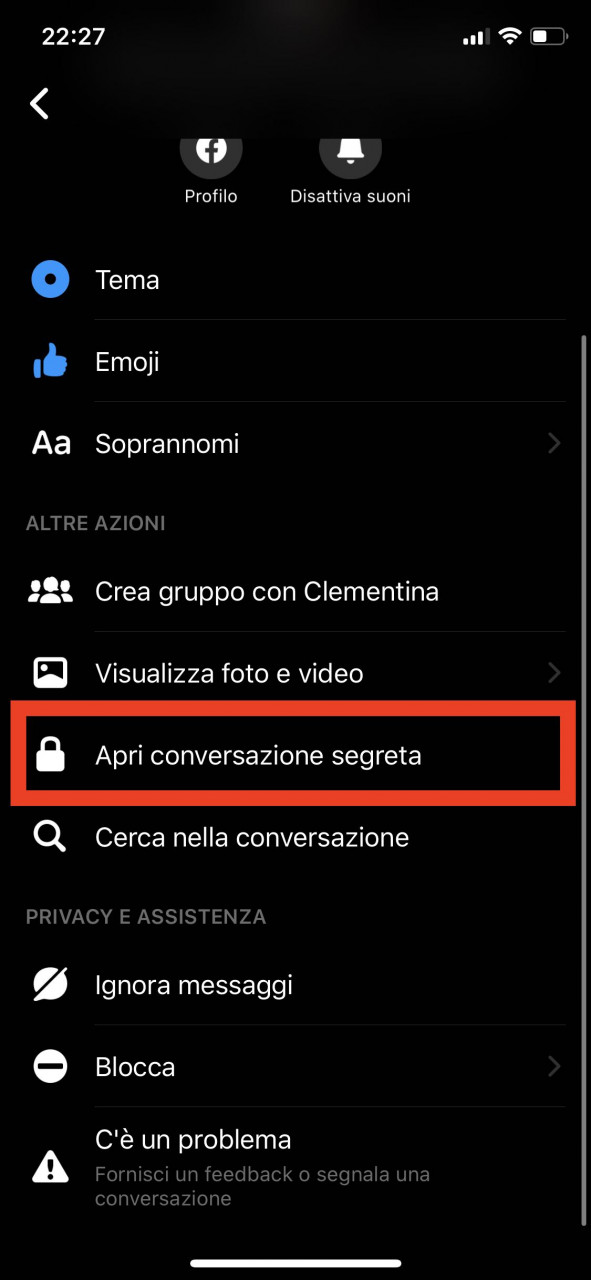Tap the padlock secret conversation icon
591x1280 pixels.
(50, 756)
